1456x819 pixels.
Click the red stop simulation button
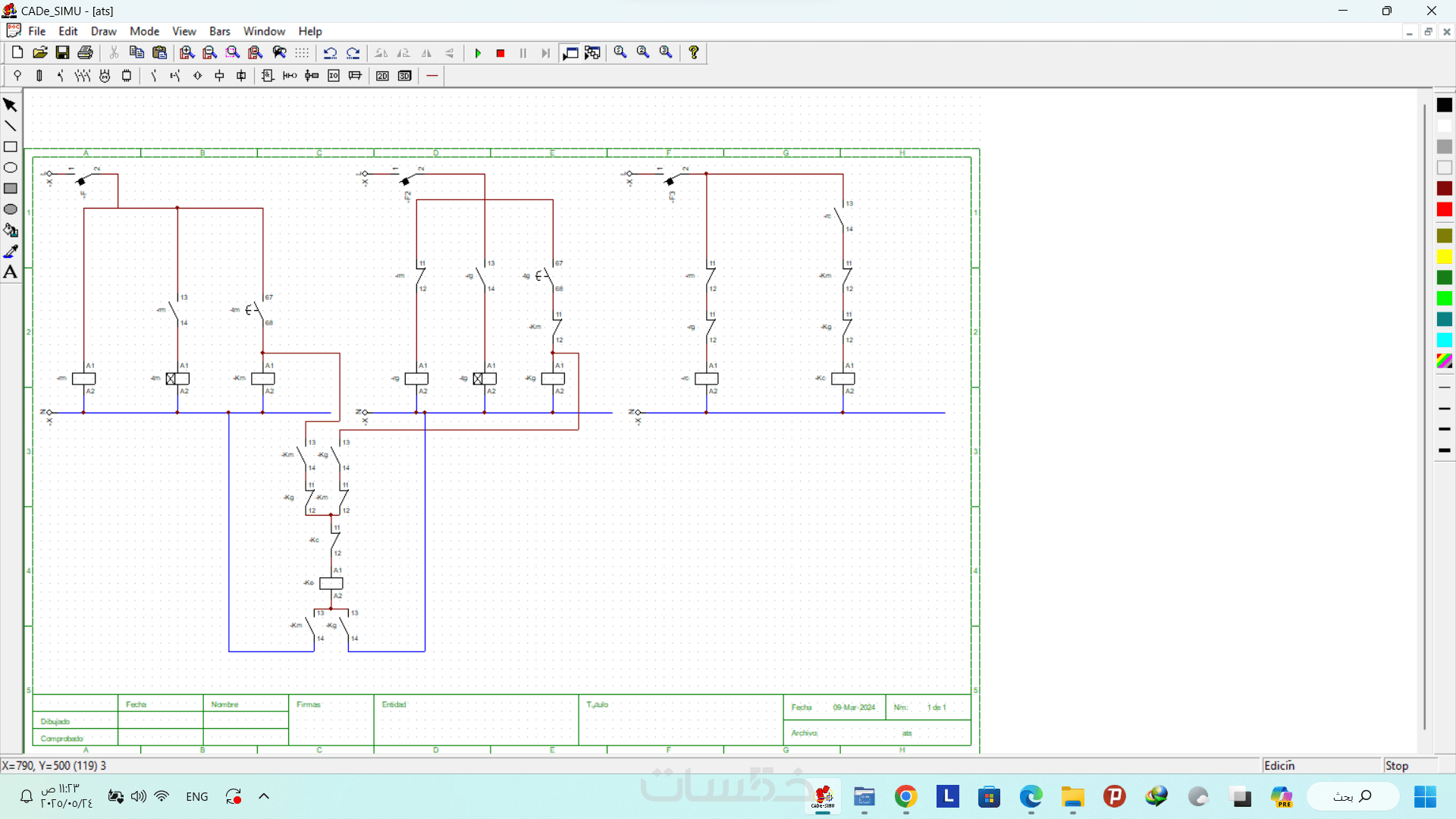point(500,53)
